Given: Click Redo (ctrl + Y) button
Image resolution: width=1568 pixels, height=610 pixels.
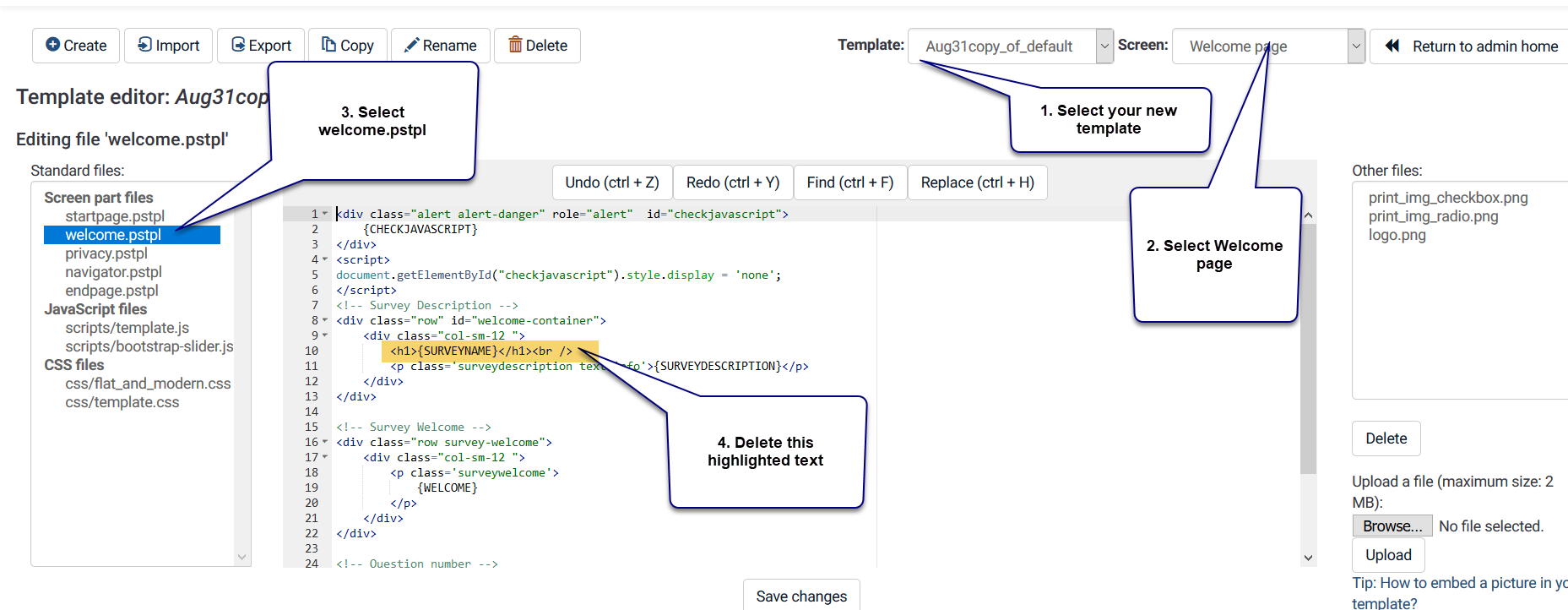Looking at the screenshot, I should coord(733,182).
